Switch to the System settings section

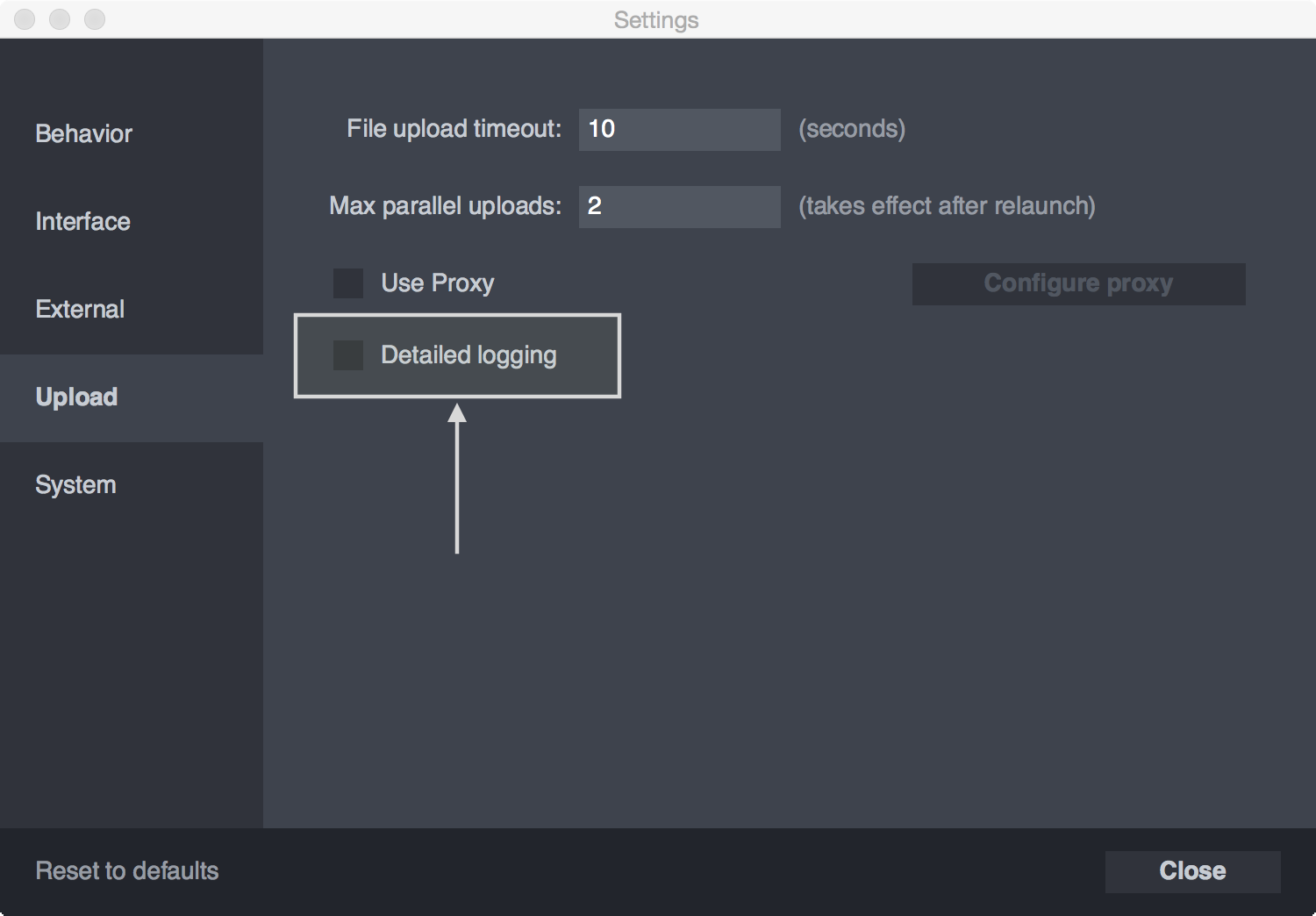coord(75,484)
